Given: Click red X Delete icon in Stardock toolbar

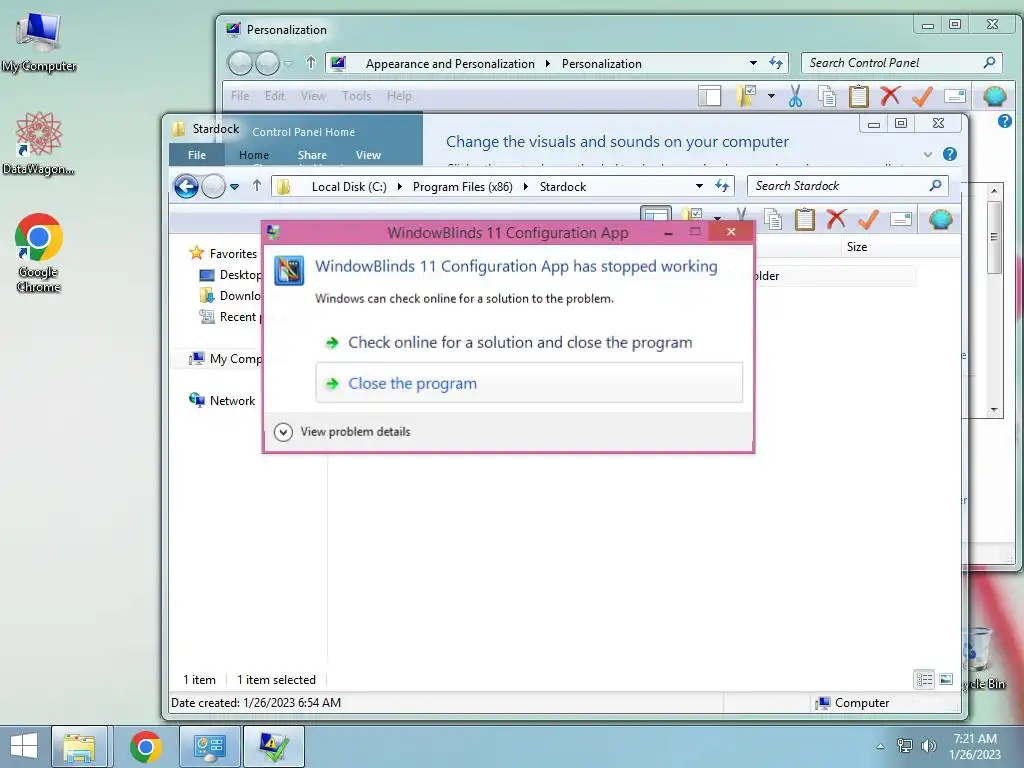Looking at the screenshot, I should click(x=837, y=219).
